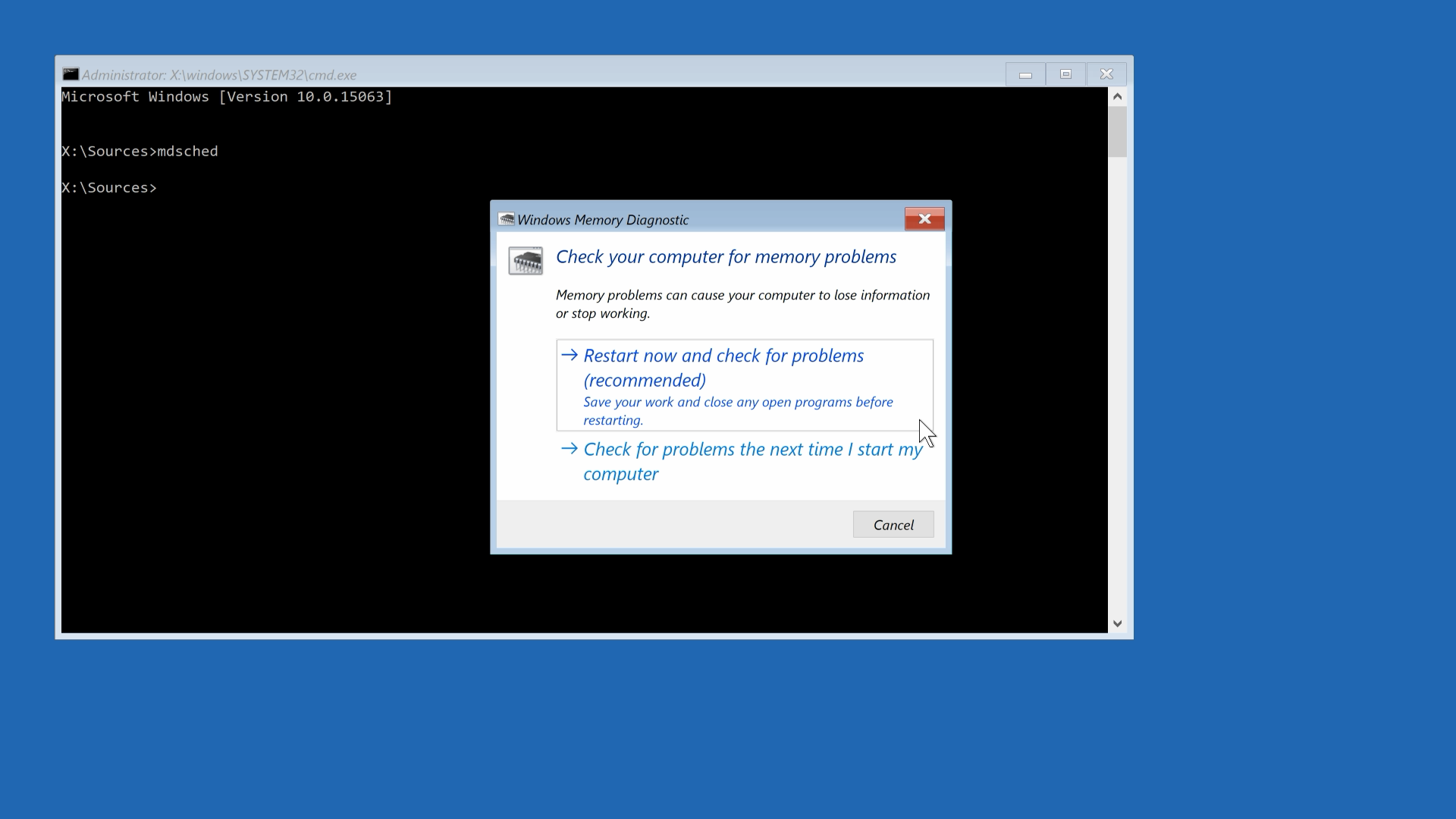1456x819 pixels.
Task: Click the Administrator cmd.exe title bar text
Action: point(219,74)
